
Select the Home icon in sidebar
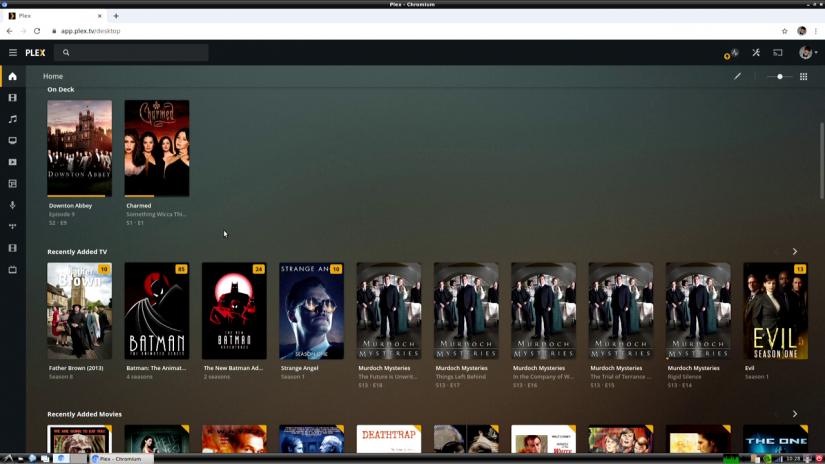[x=13, y=76]
